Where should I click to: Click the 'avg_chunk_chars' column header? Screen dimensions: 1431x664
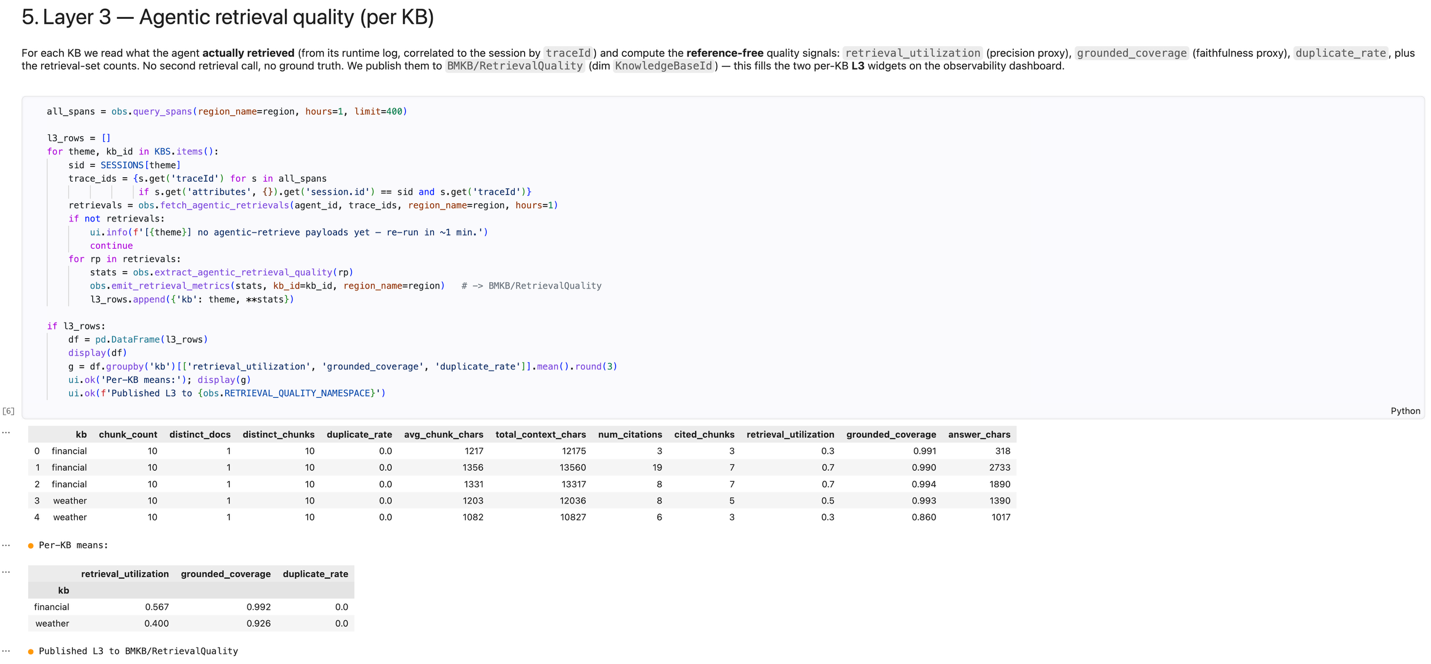coord(444,434)
